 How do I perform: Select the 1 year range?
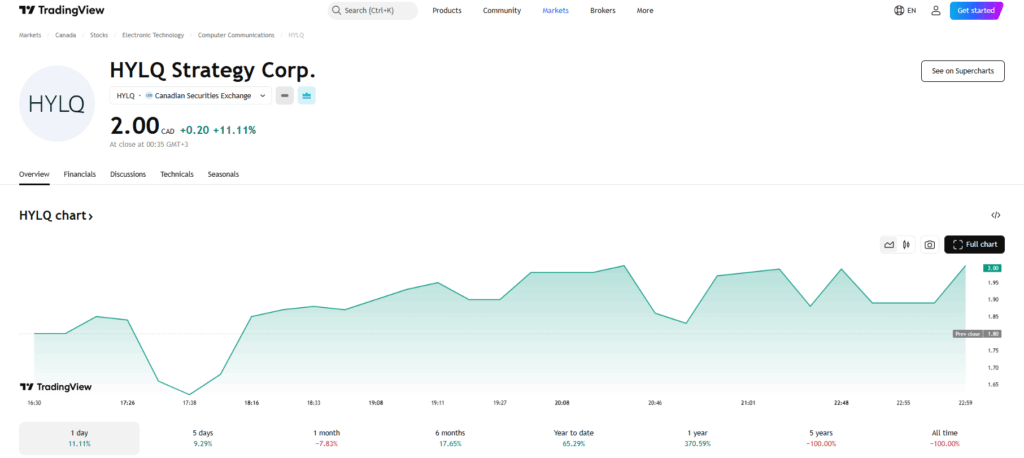697,438
